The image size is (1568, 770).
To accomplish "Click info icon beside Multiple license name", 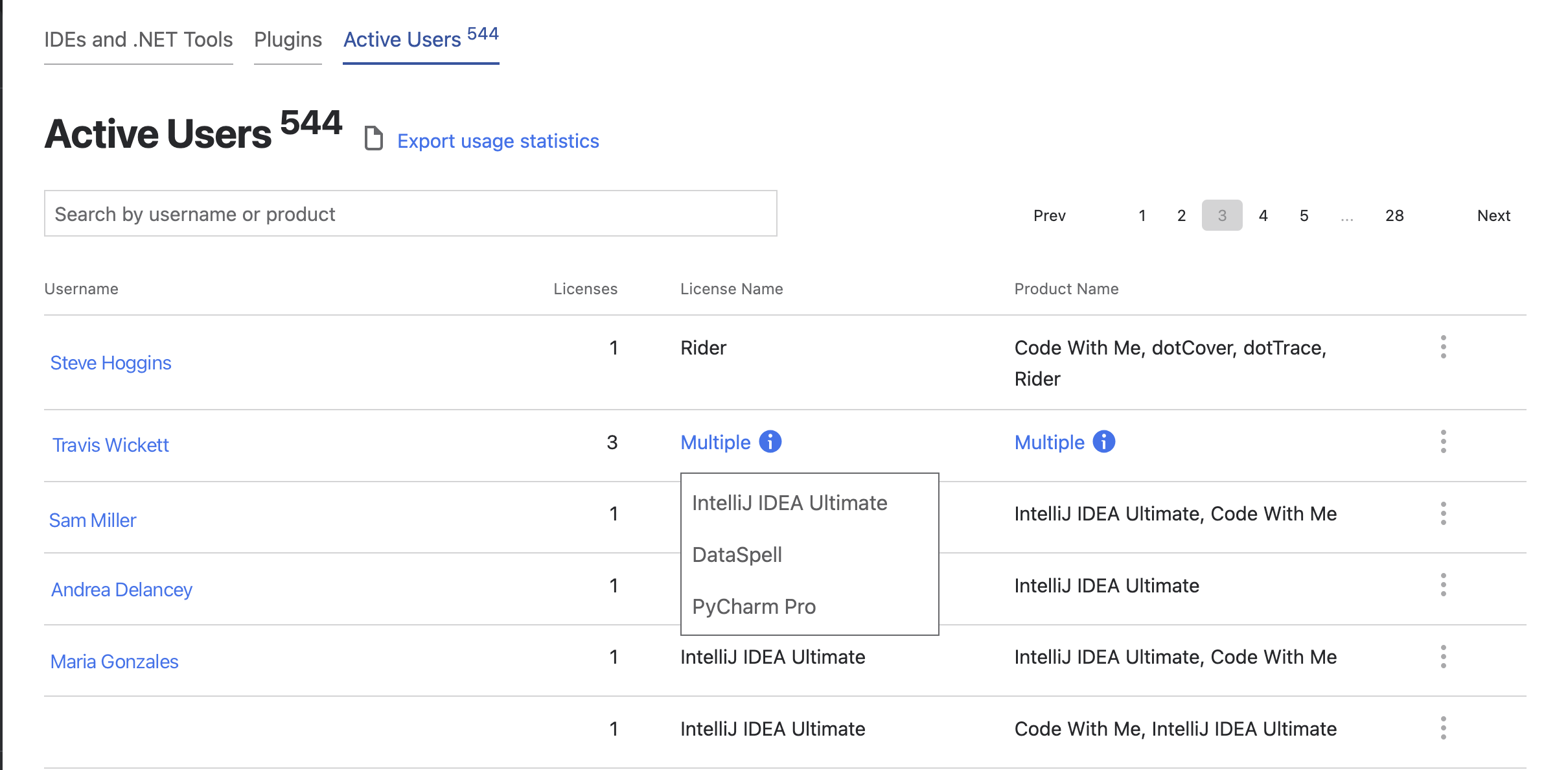I will tap(770, 442).
